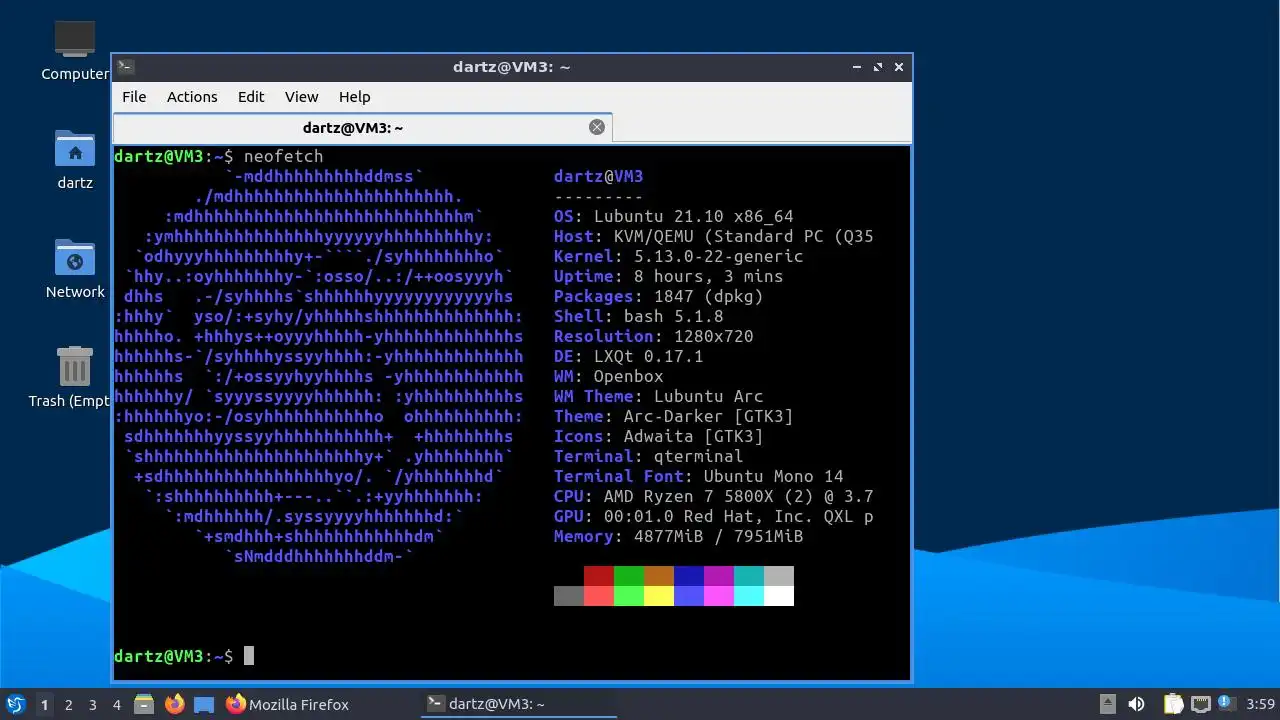Open the File menu
This screenshot has height=720, width=1280.
[134, 97]
